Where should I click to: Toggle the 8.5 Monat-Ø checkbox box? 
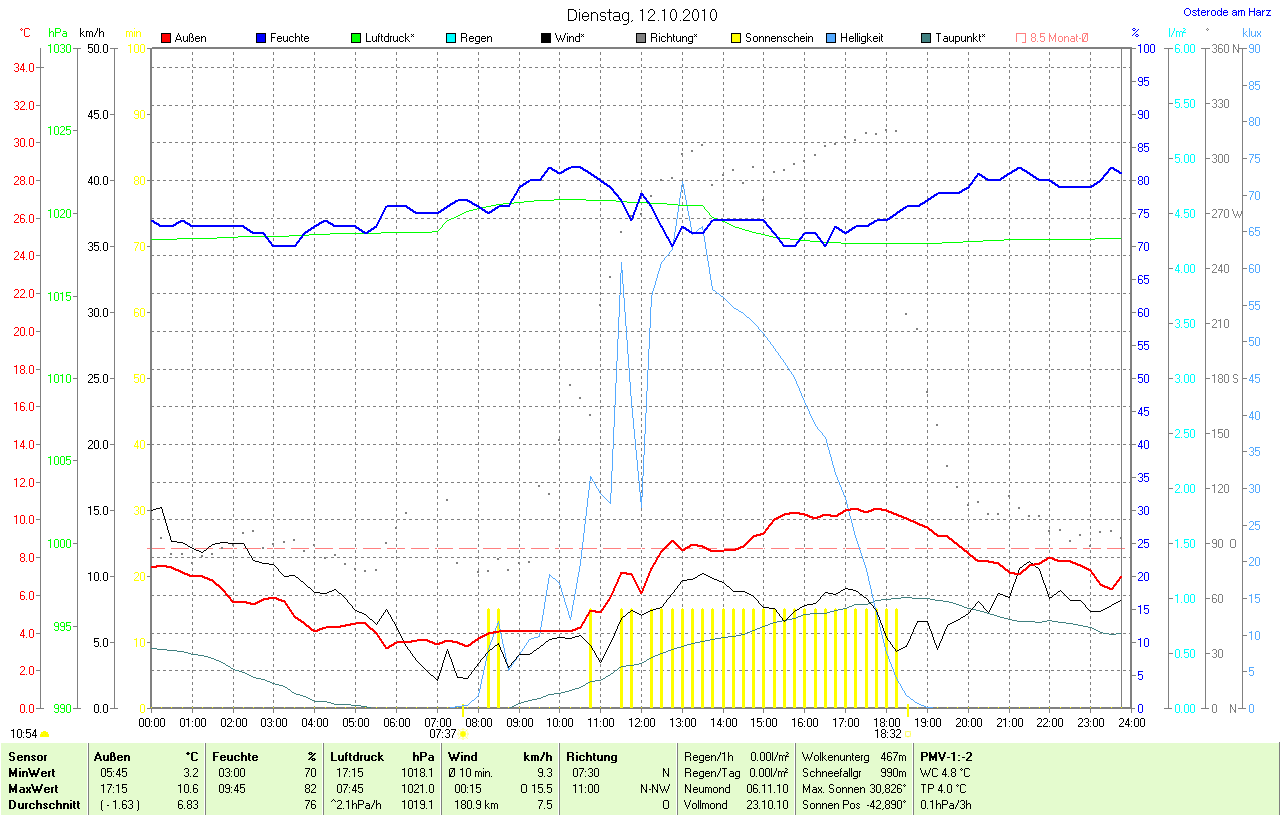point(1021,38)
